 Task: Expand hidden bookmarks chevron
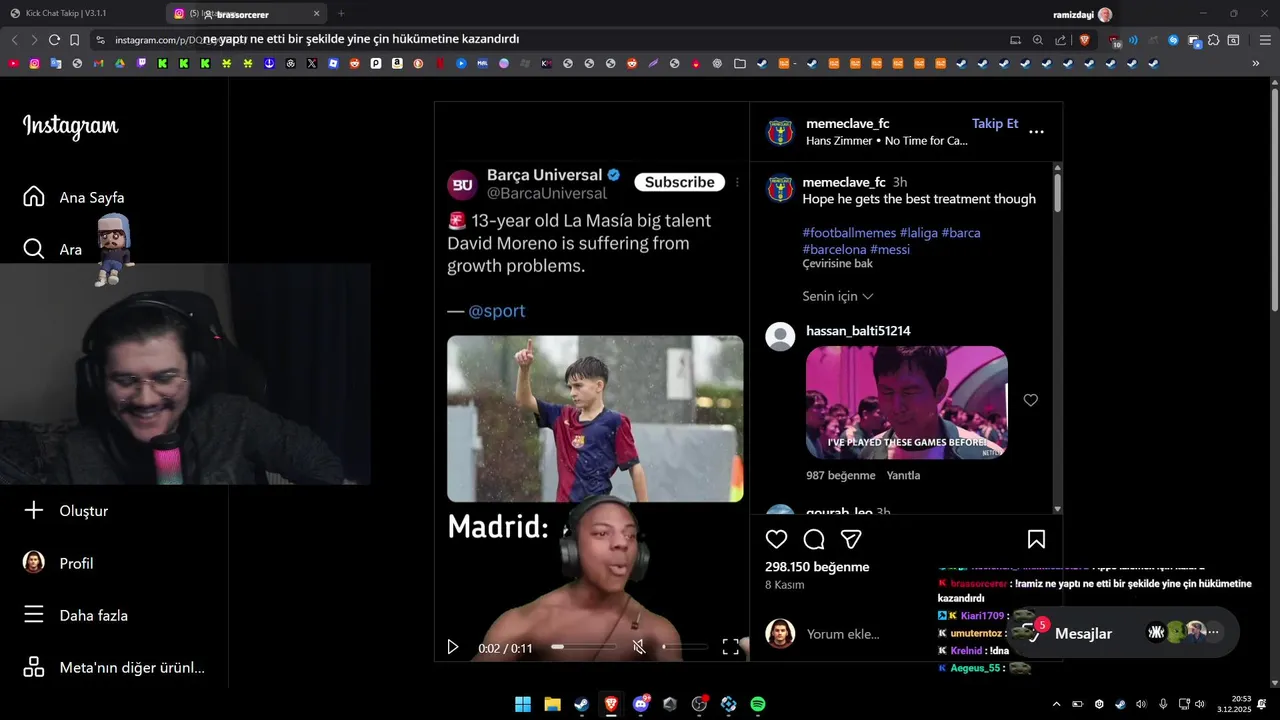tap(1256, 63)
